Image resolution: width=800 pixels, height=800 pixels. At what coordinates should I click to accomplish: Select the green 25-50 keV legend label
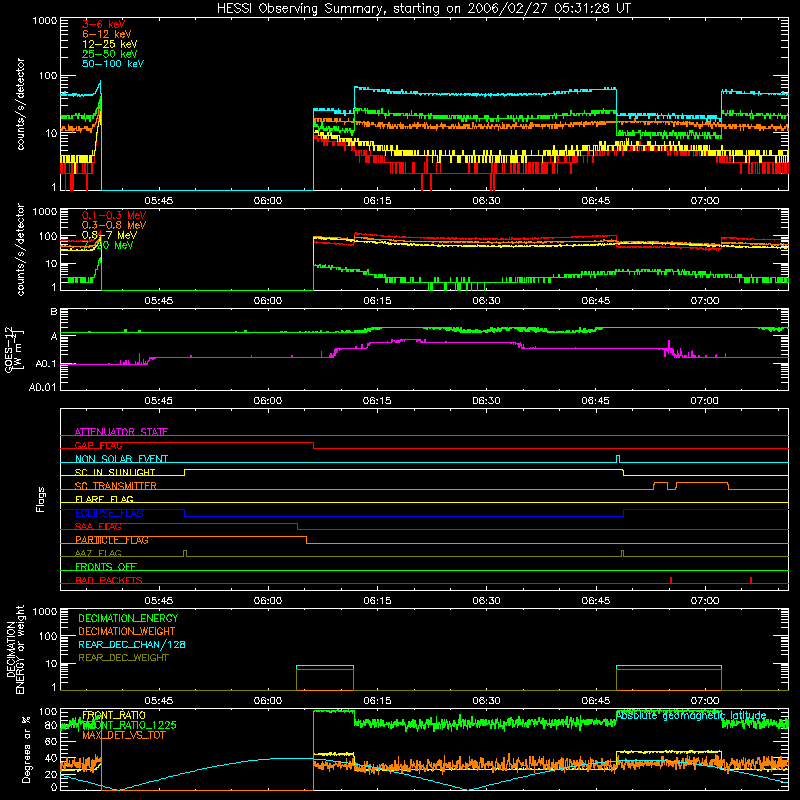110,54
